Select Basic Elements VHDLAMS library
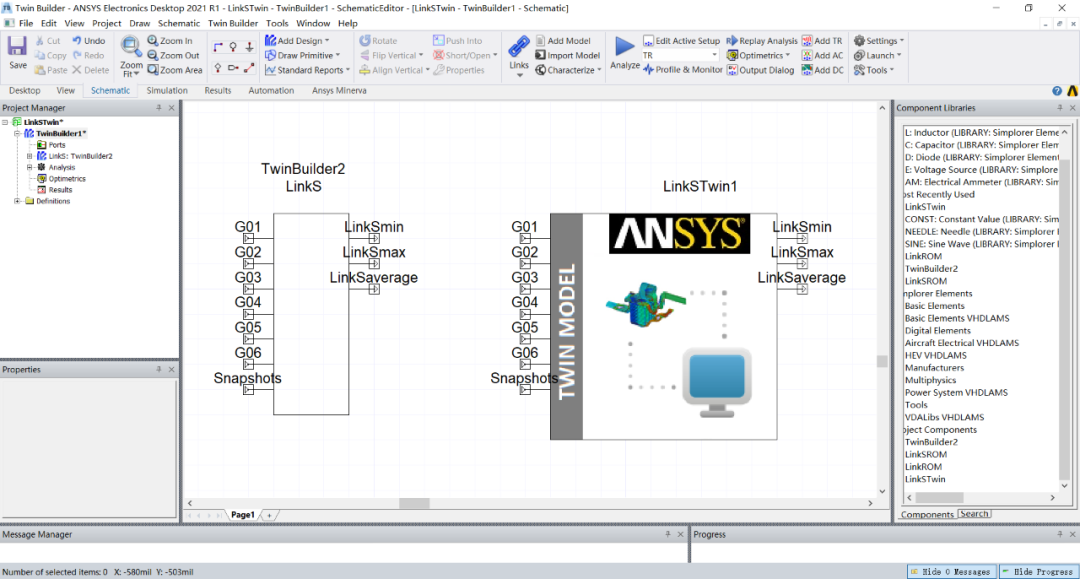Image resolution: width=1080 pixels, height=579 pixels. [x=957, y=318]
